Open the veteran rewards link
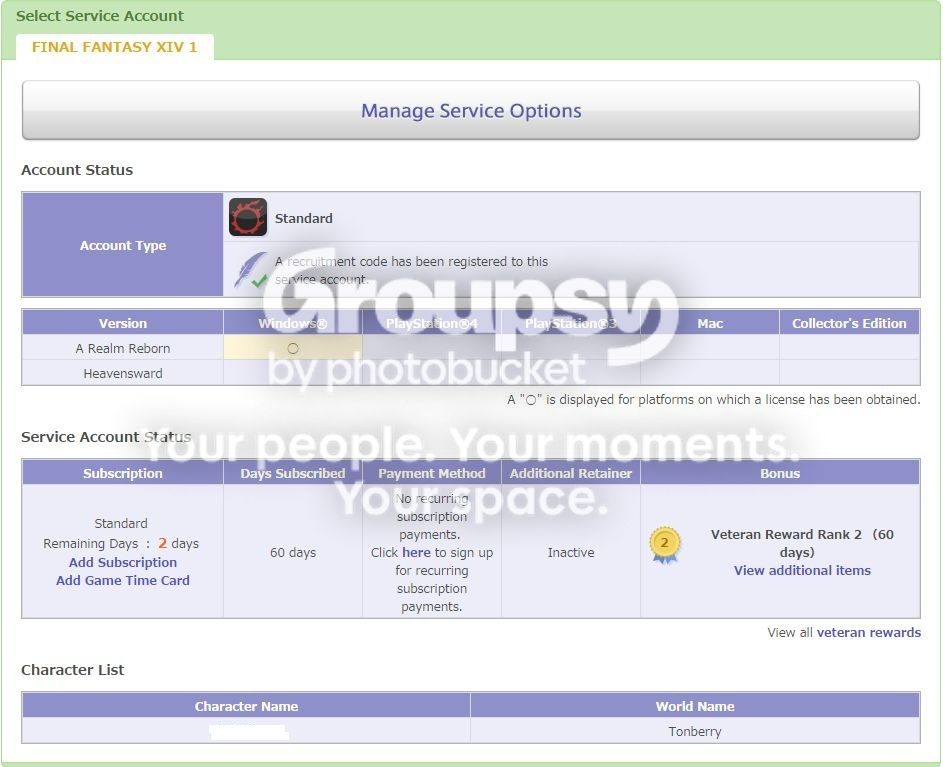 (868, 632)
